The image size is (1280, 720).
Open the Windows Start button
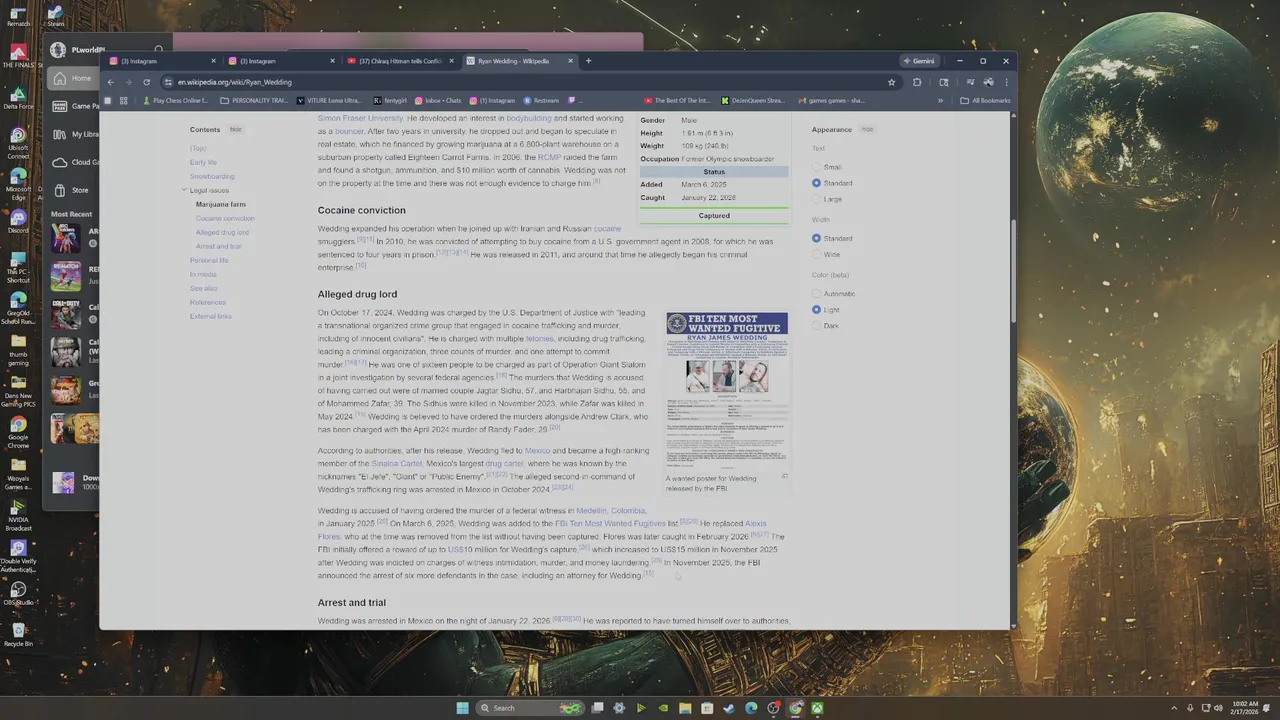[462, 708]
